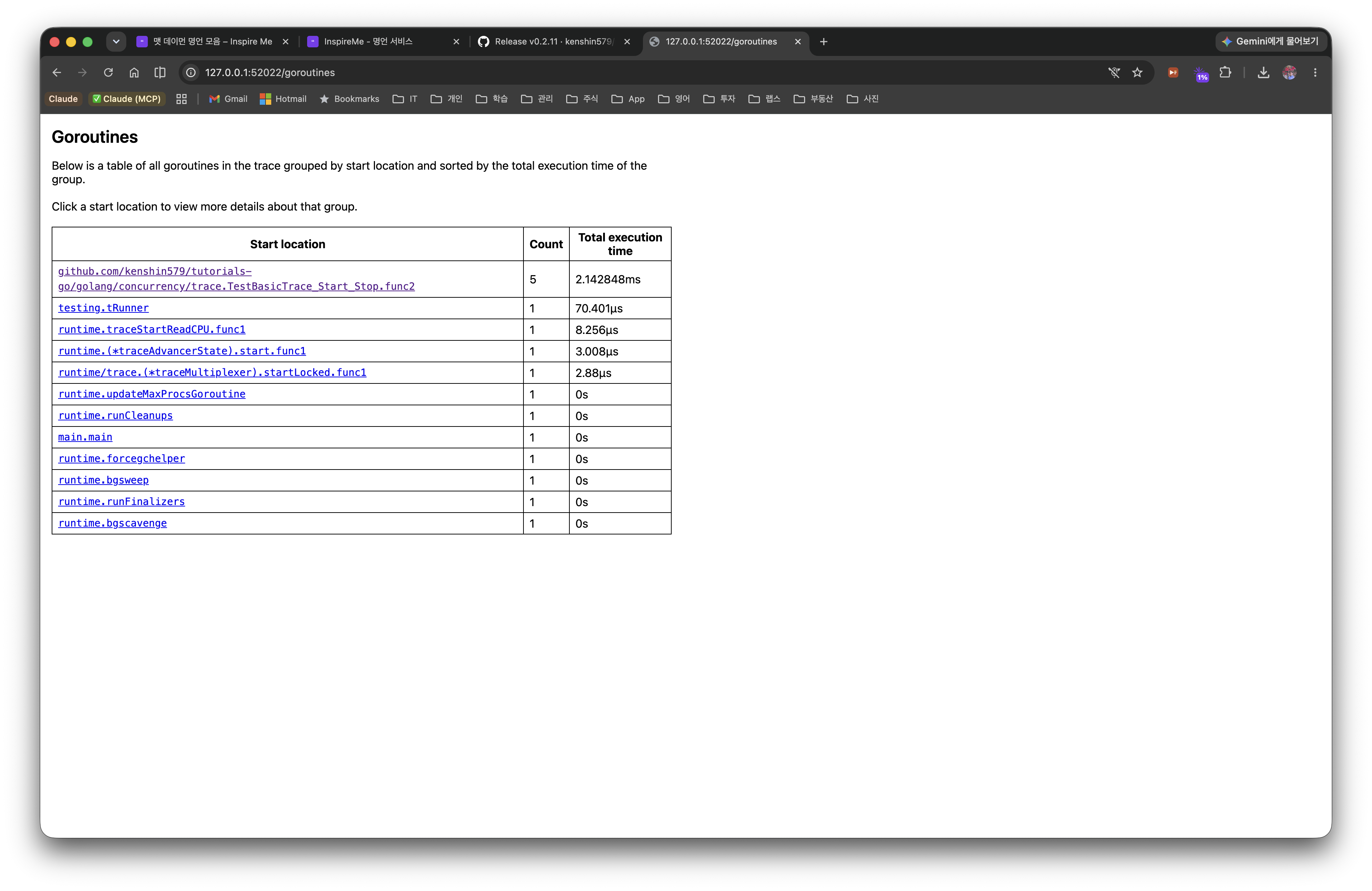Reload the goroutines page
1372x891 pixels.
[108, 72]
